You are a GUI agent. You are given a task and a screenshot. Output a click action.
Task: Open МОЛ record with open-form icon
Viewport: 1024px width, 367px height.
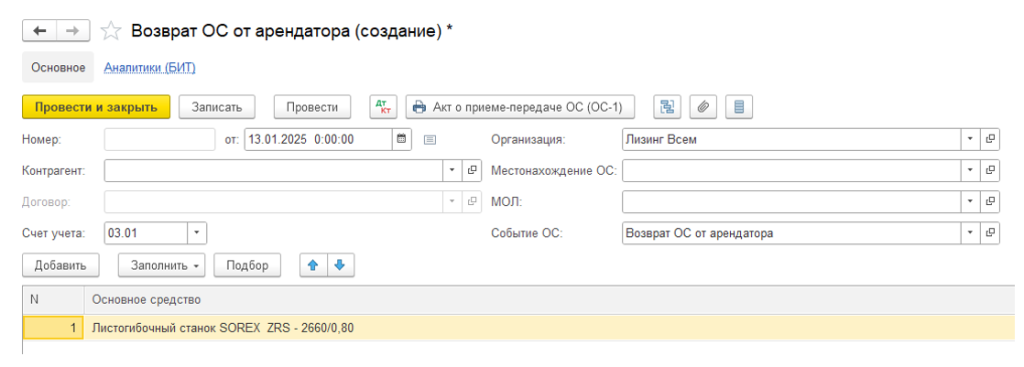[x=990, y=201]
